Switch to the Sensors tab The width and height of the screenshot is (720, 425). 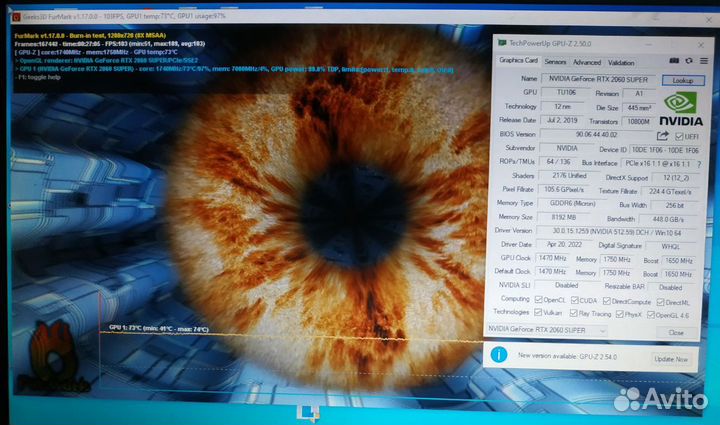[x=554, y=61]
